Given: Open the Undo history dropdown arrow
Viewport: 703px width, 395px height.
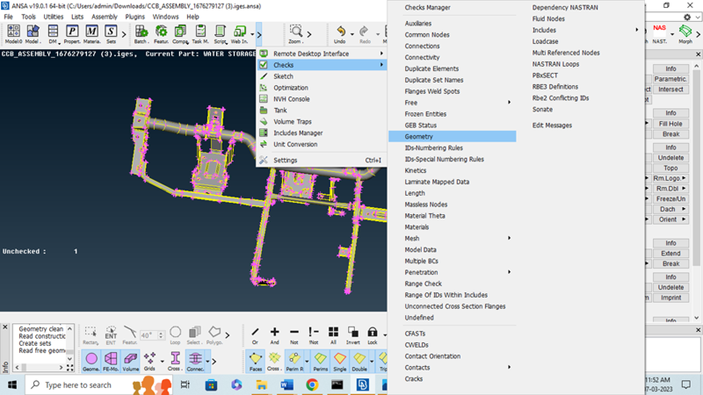Looking at the screenshot, I should coord(352,34).
